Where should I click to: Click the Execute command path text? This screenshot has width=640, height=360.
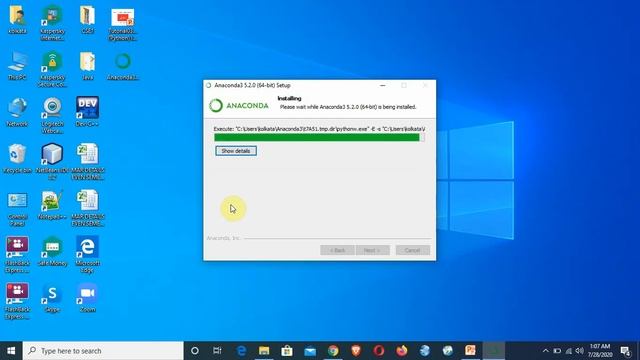(x=319, y=129)
